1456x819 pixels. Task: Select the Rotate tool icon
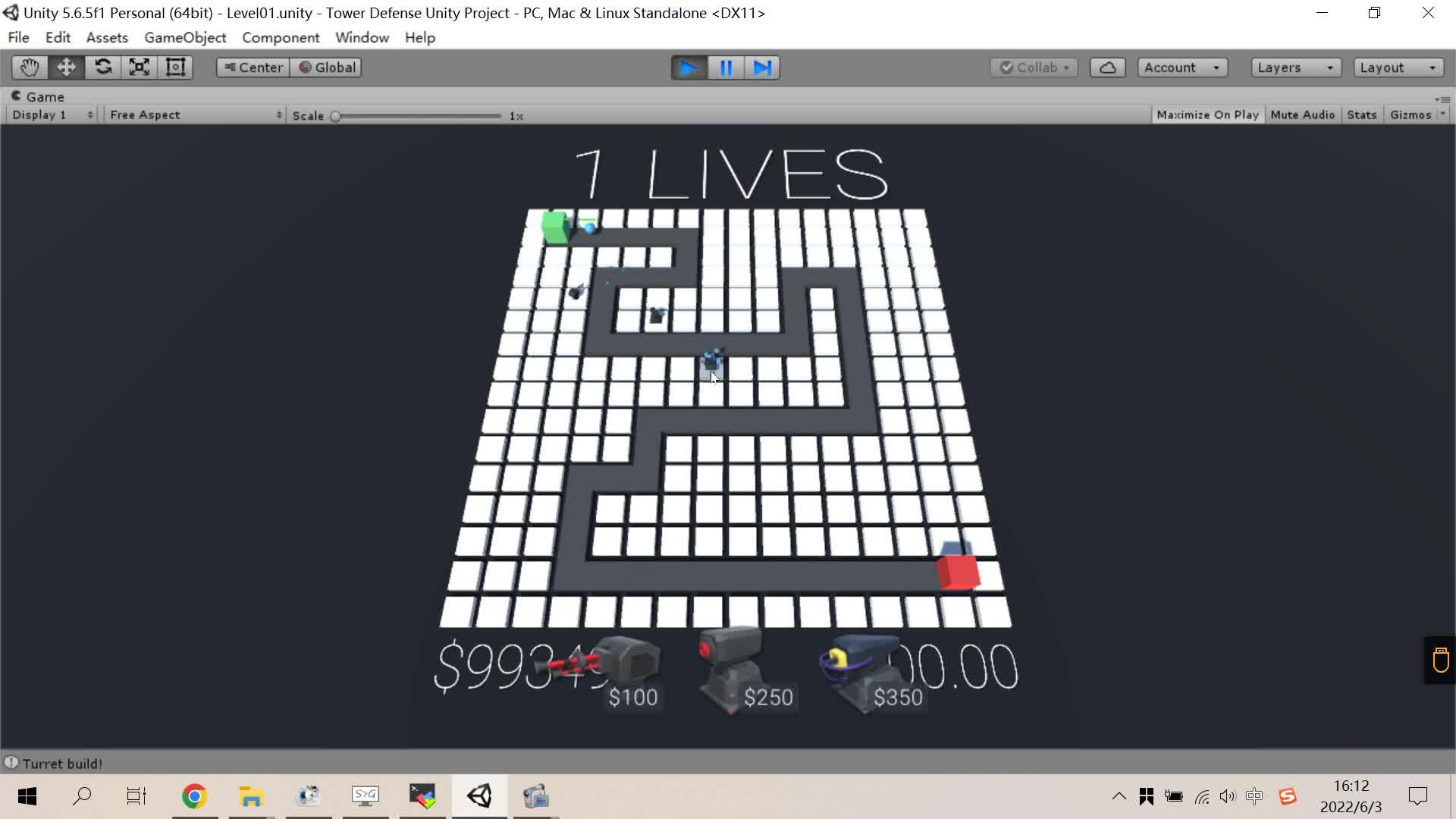(x=103, y=67)
